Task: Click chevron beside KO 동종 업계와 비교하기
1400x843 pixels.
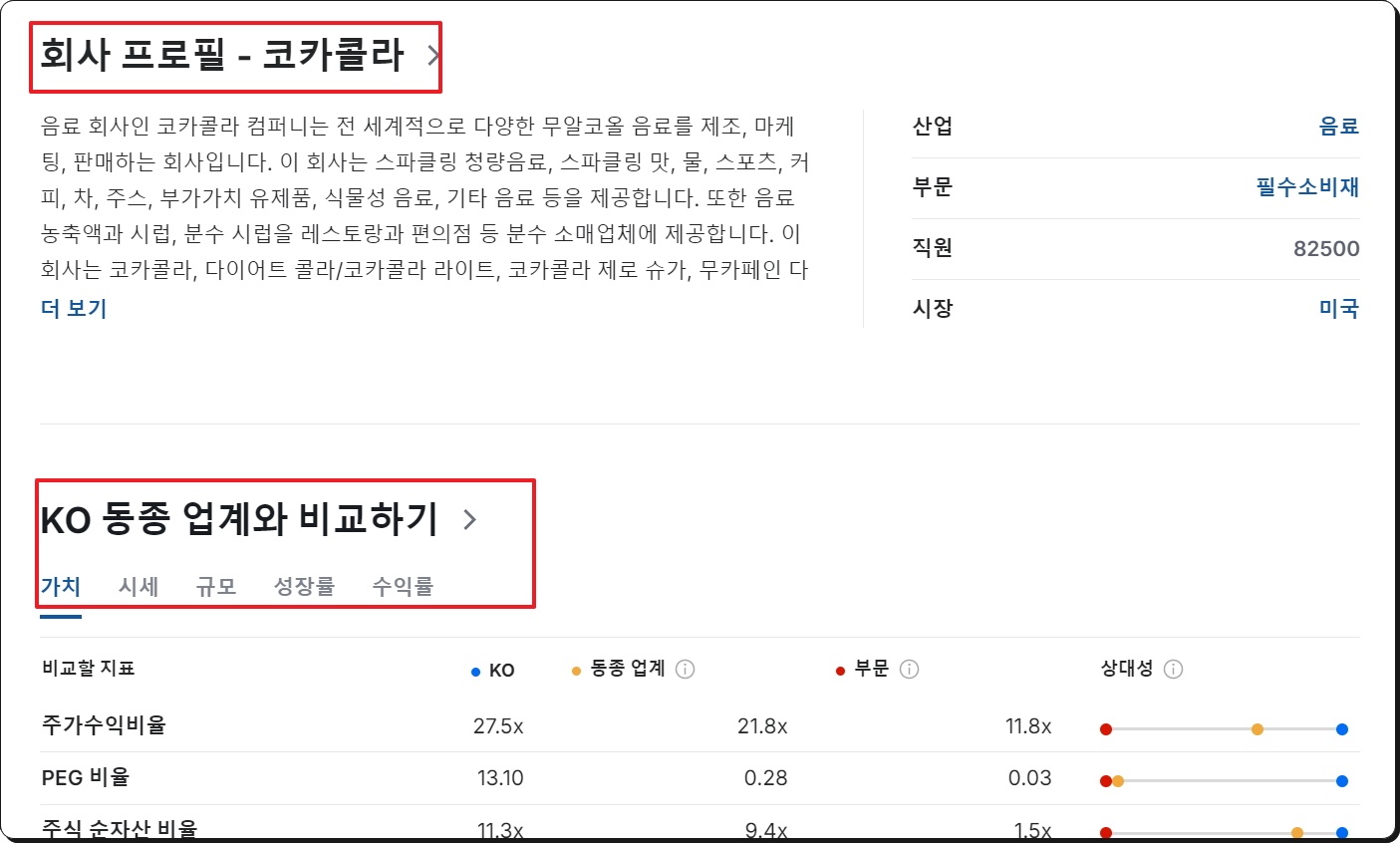Action: click(x=470, y=519)
